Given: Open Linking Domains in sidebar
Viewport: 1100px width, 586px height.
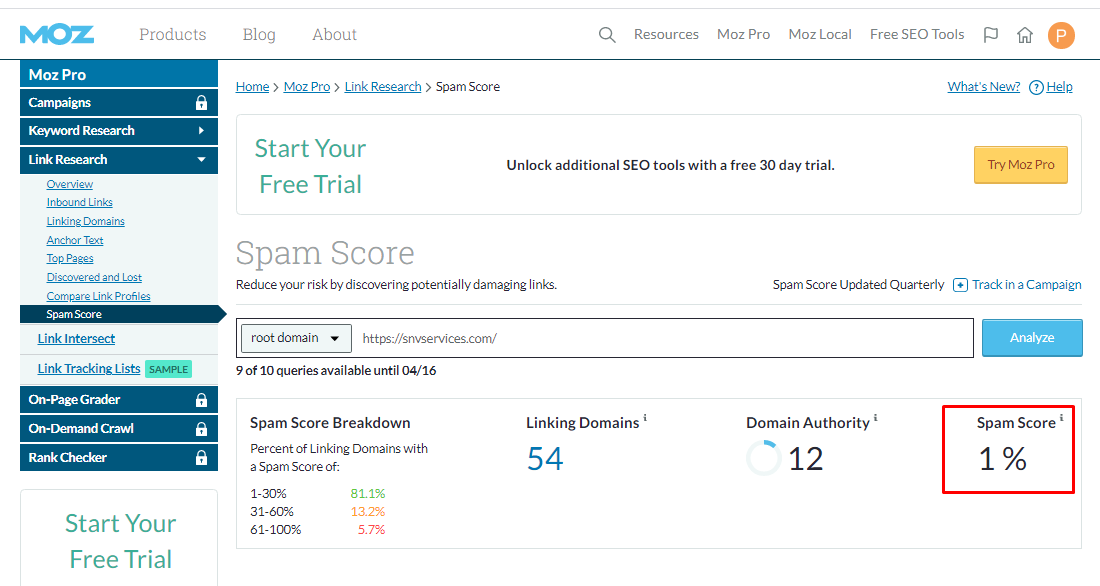Looking at the screenshot, I should coord(86,221).
